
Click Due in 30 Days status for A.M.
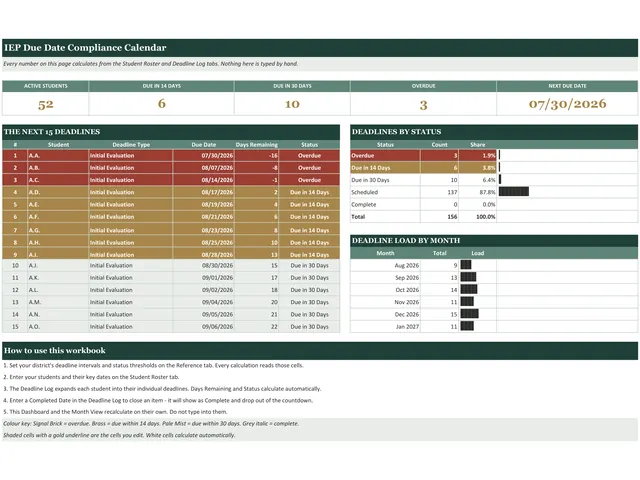309,302
